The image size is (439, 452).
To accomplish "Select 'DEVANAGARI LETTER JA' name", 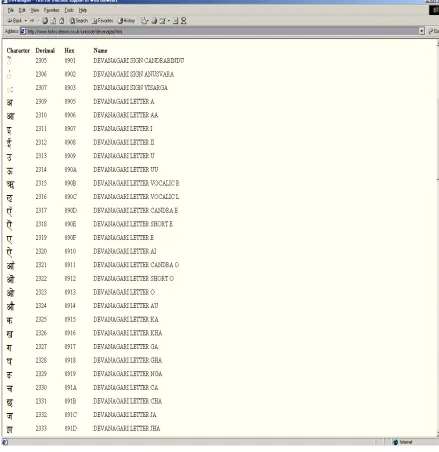I will coord(125,415).
